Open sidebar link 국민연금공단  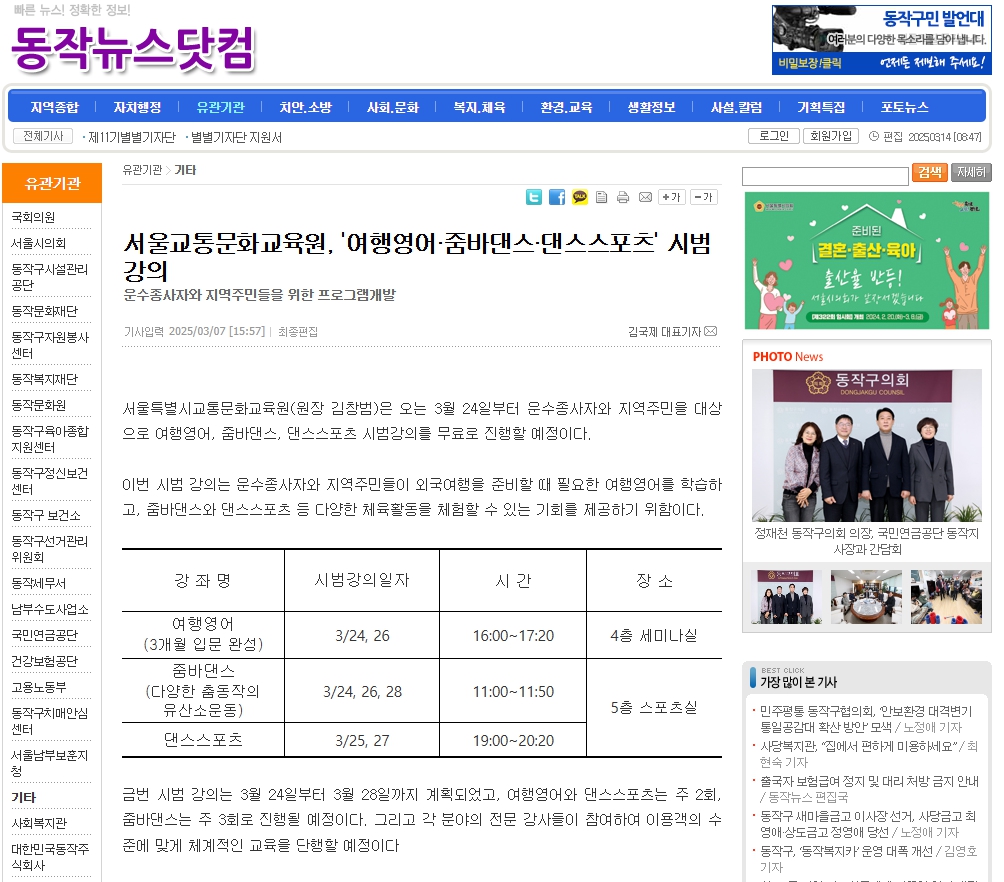point(44,635)
